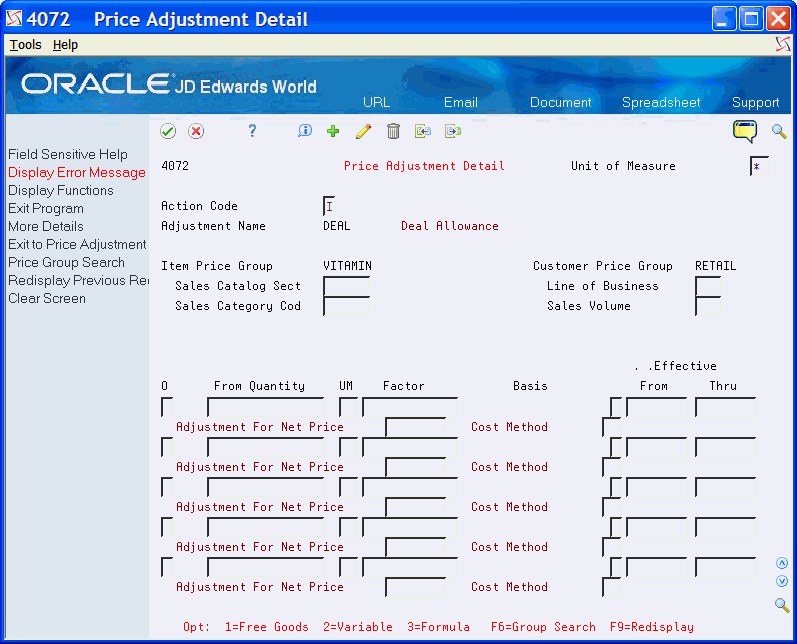Image resolution: width=797 pixels, height=644 pixels.
Task: Select Clear Screen in sidebar
Action: 47,298
